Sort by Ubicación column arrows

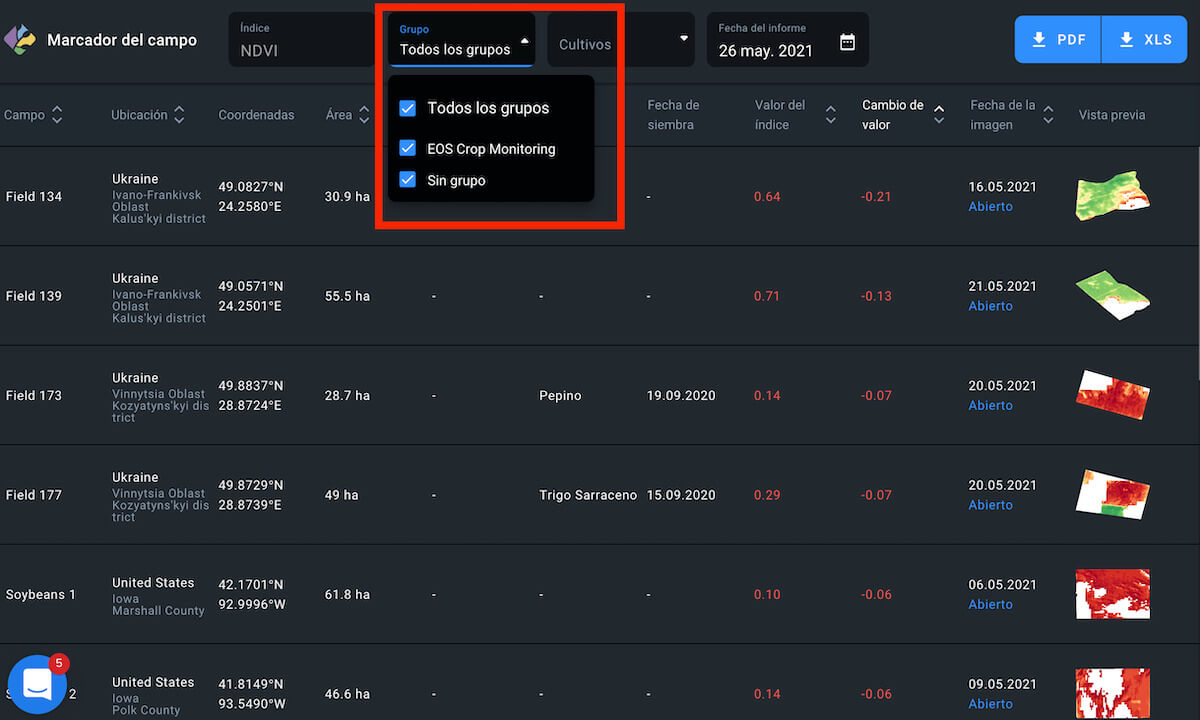pos(179,115)
